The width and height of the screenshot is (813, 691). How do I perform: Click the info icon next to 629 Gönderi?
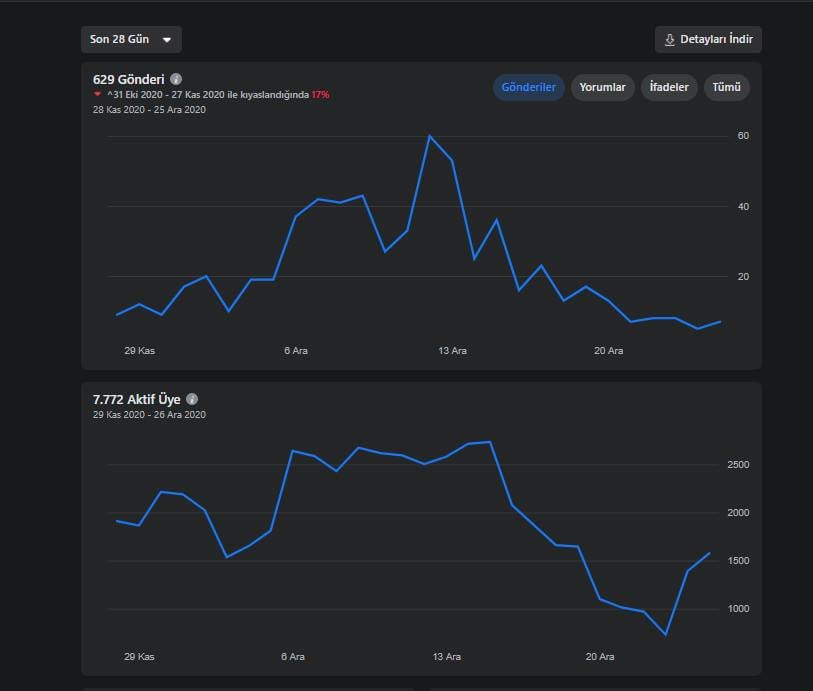point(176,79)
